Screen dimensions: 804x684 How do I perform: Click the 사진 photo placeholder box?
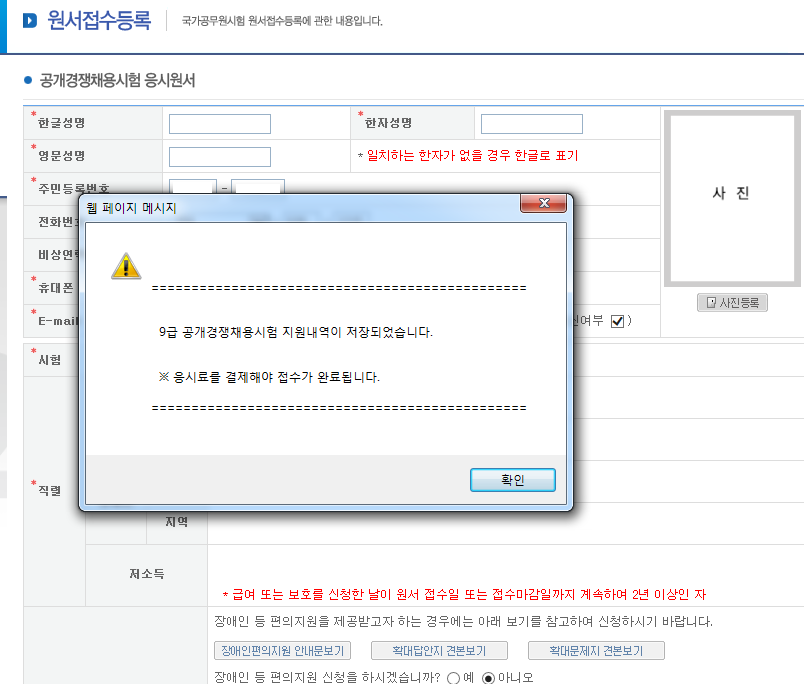tap(731, 196)
